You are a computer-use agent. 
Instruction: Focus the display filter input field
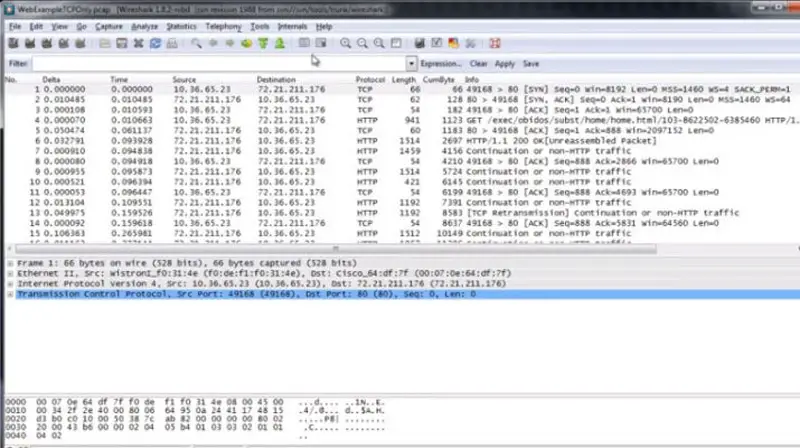219,64
